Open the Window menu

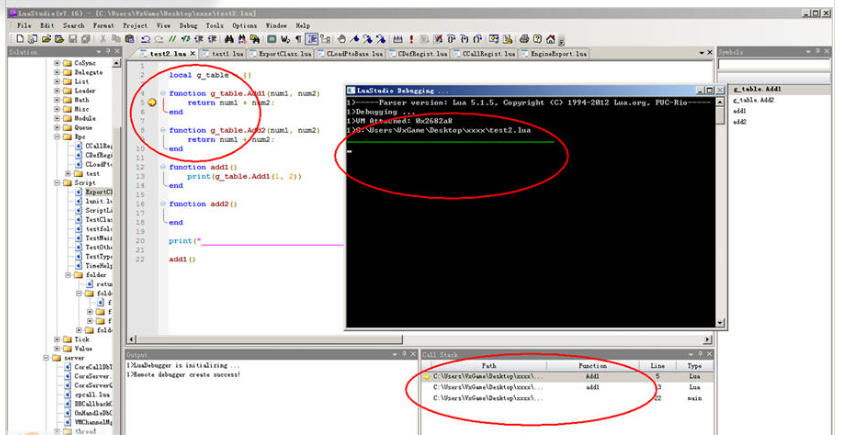(276, 25)
